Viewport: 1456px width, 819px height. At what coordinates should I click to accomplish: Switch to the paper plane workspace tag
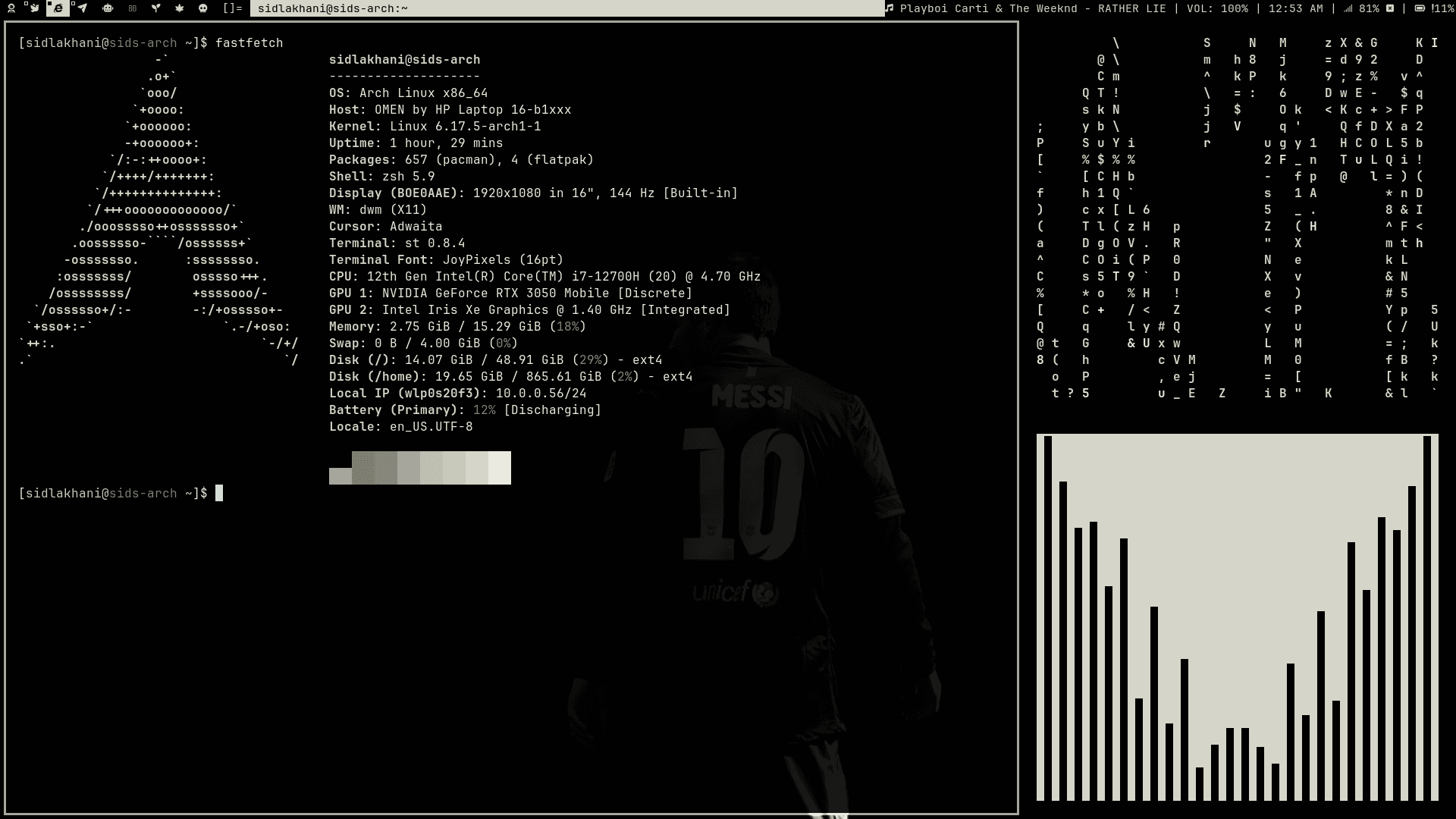coord(82,8)
